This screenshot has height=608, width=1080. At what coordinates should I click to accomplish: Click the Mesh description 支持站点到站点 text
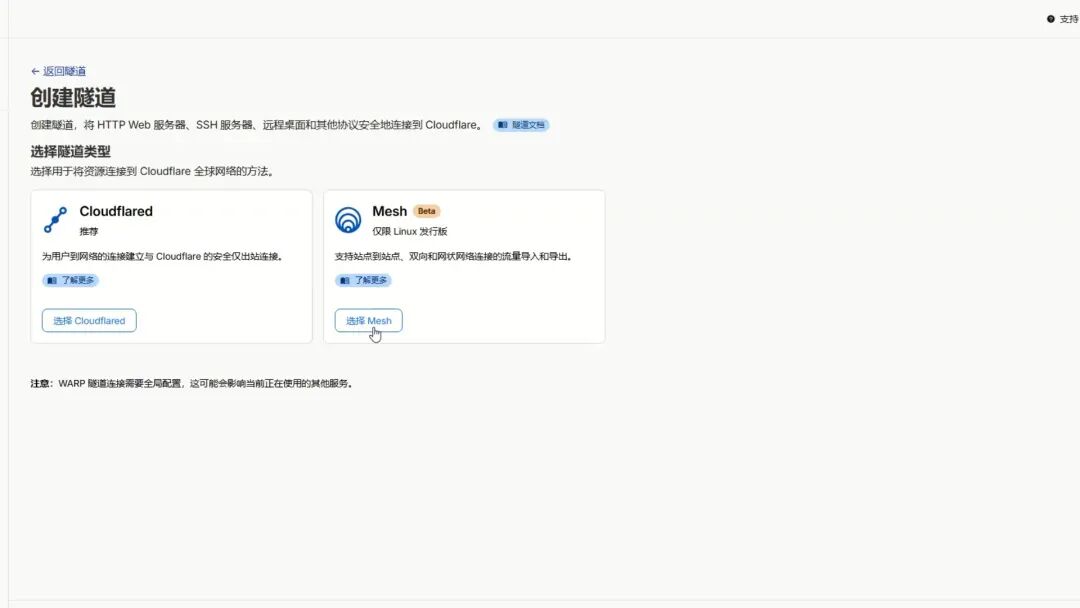coord(454,256)
